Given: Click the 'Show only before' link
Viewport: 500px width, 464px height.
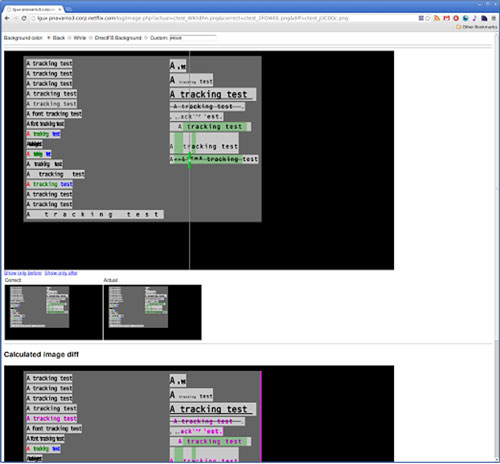Looking at the screenshot, I should coord(23,273).
